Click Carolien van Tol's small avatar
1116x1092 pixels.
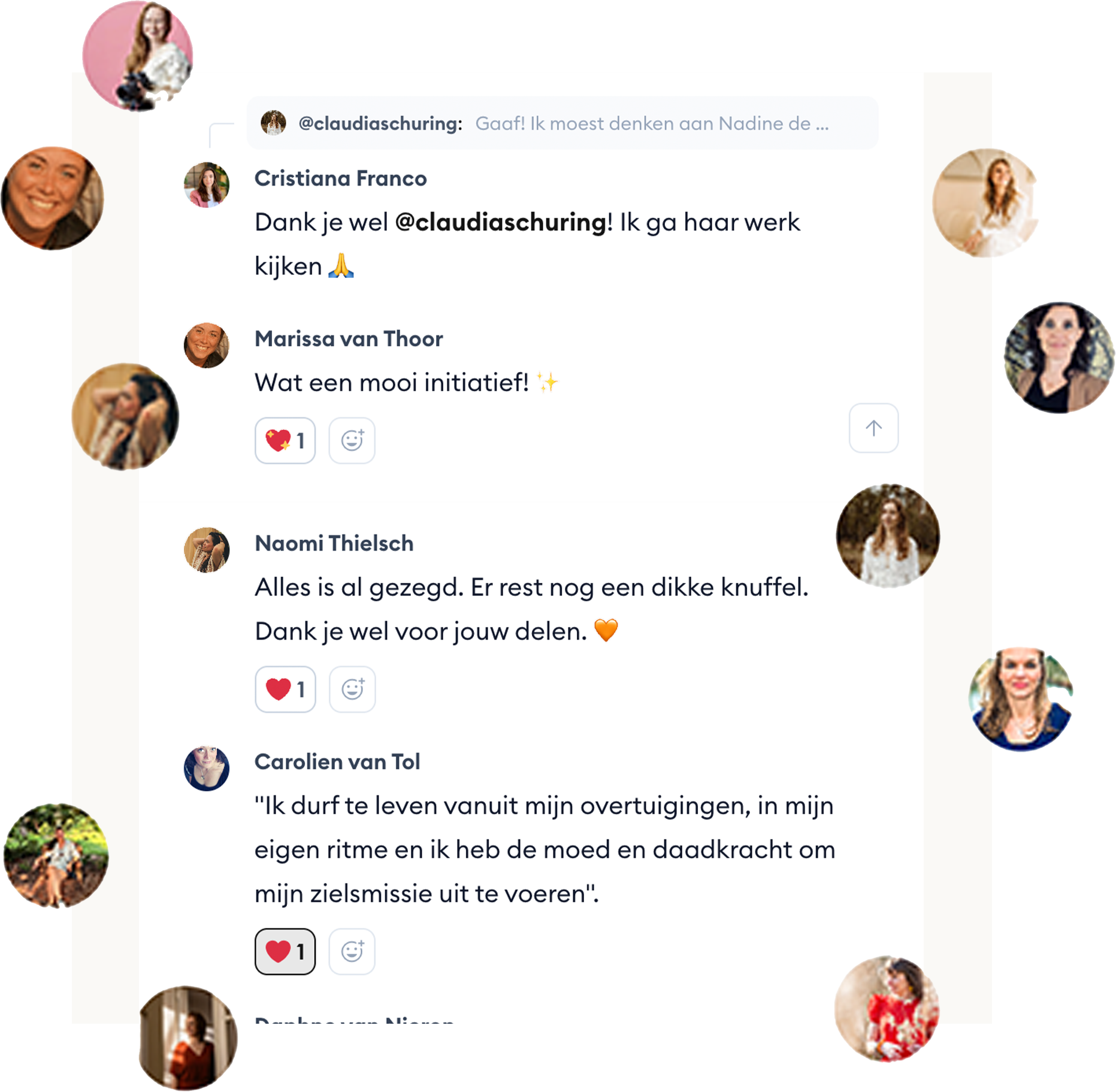206,769
